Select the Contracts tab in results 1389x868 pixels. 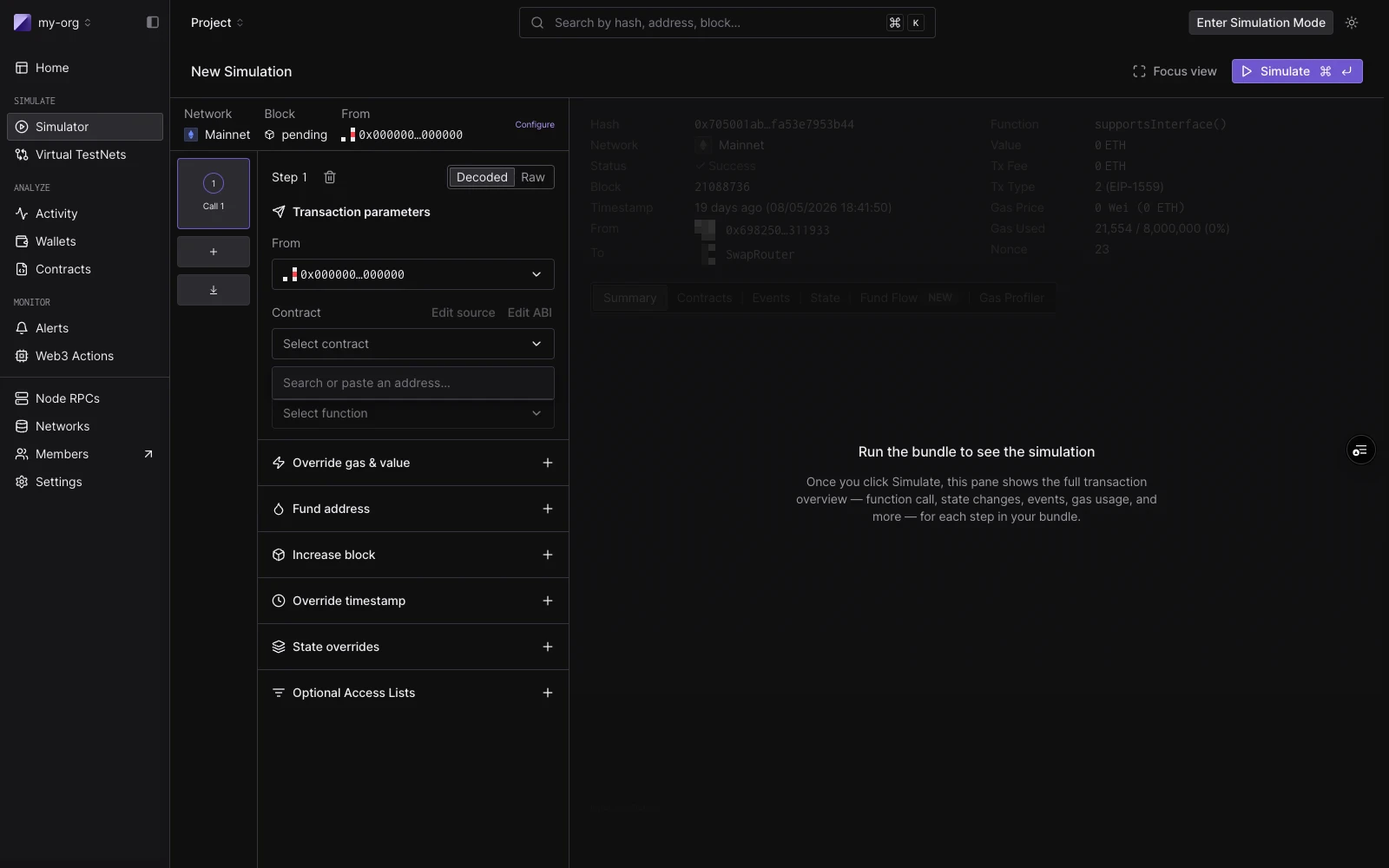point(704,298)
